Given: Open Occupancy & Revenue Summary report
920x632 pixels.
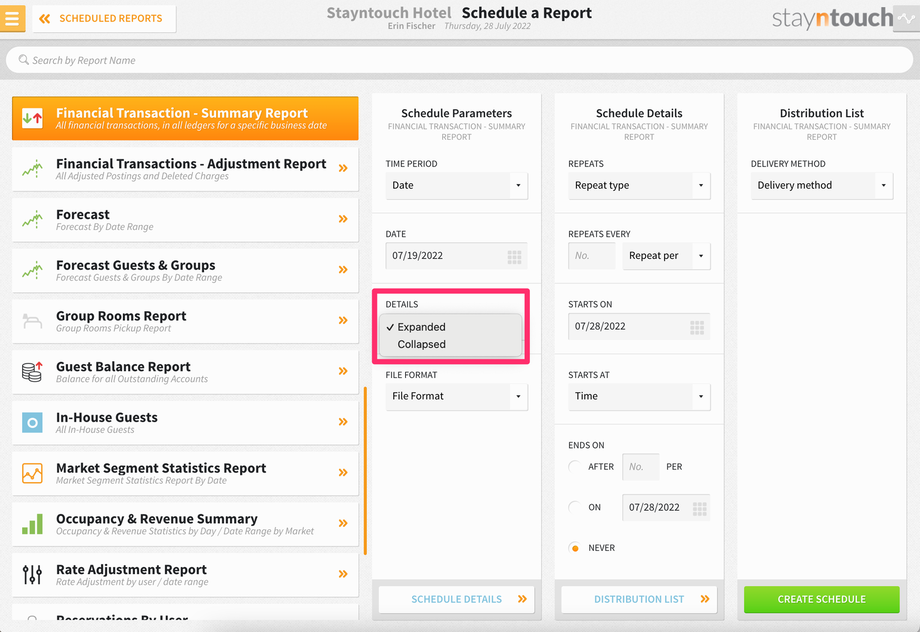Looking at the screenshot, I should 185,524.
